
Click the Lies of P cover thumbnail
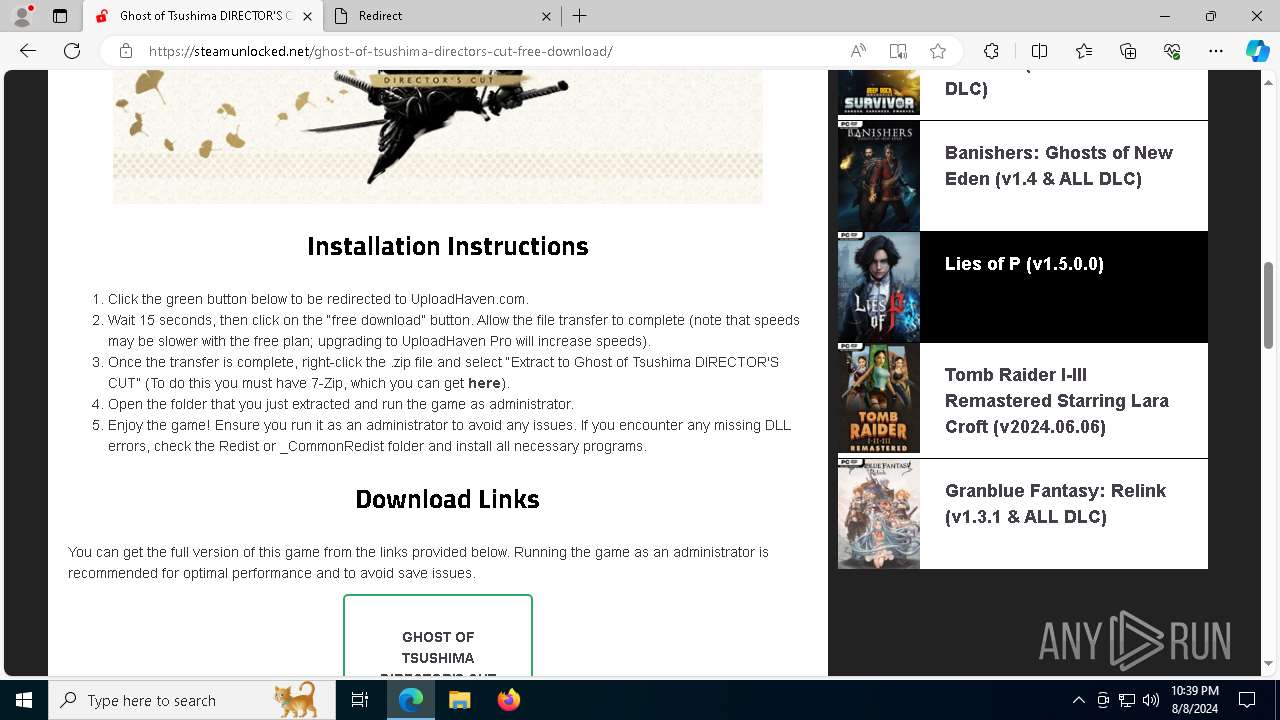pyautogui.click(x=878, y=287)
